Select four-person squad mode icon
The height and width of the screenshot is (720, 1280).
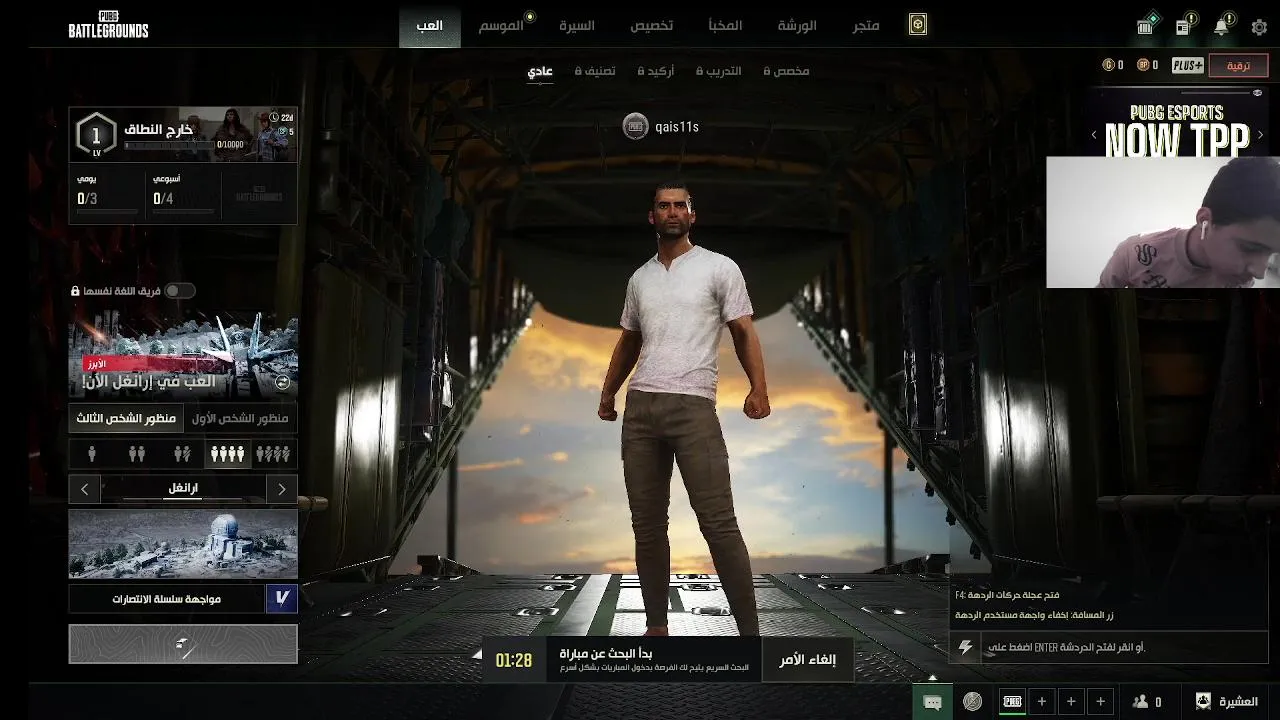[227, 454]
